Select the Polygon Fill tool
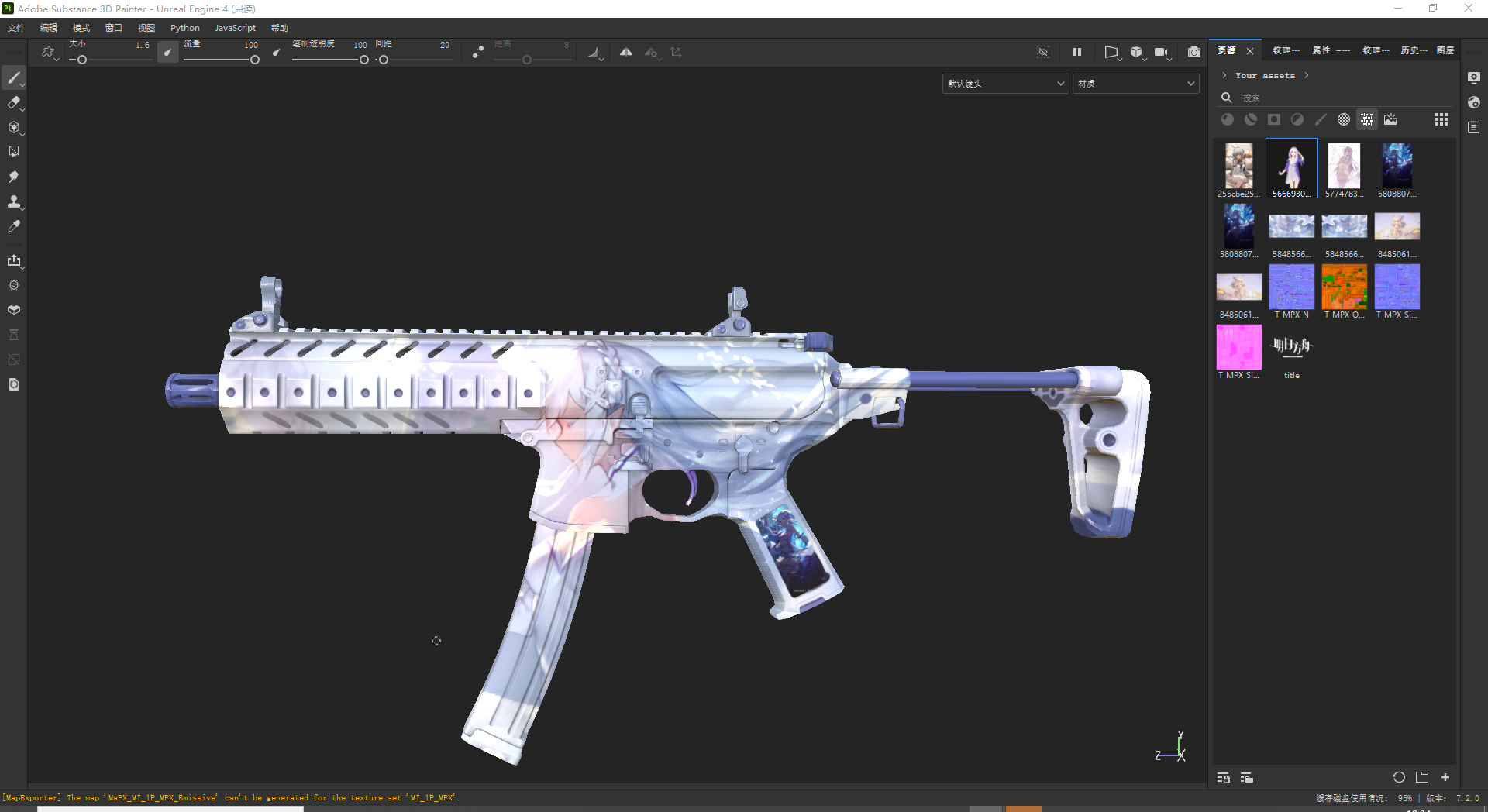 pyautogui.click(x=14, y=152)
